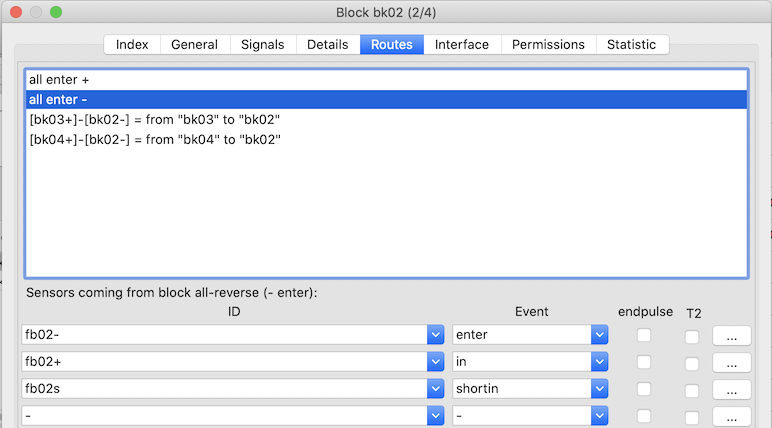Open the General tab
This screenshot has width=772, height=428.
pyautogui.click(x=194, y=45)
